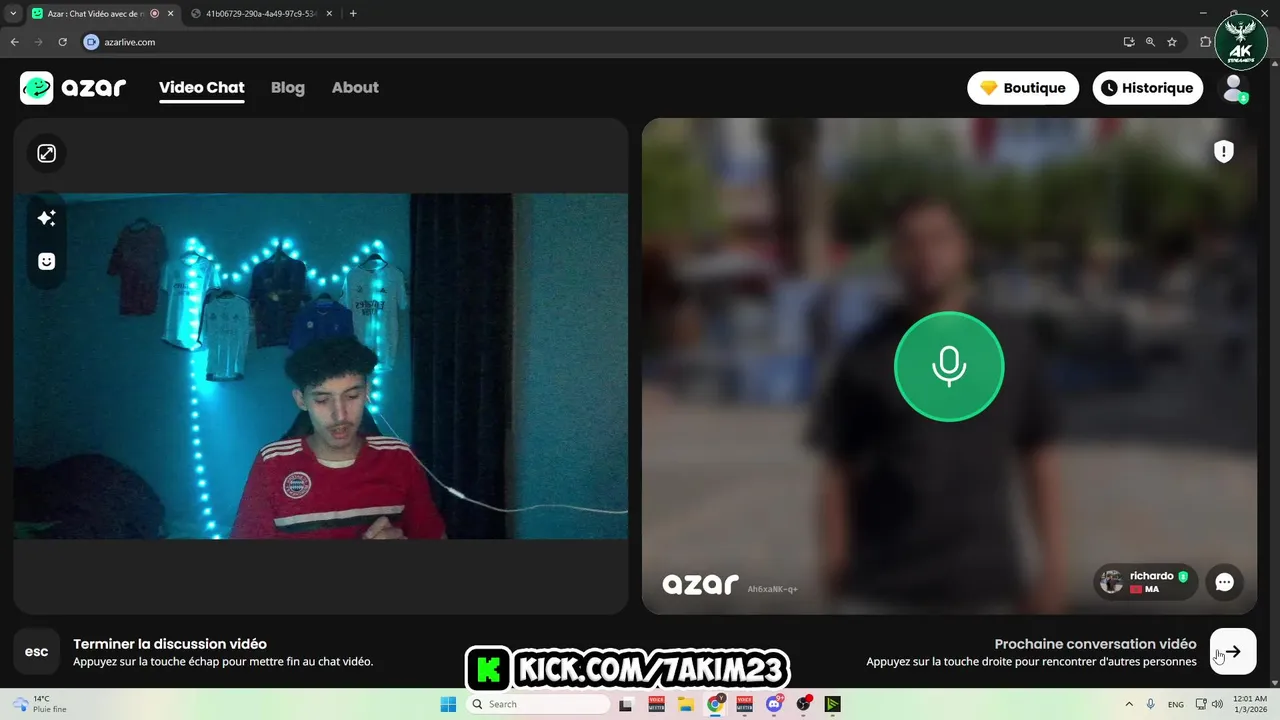Viewport: 1280px width, 720px height.
Task: Open the Blog page
Action: tap(287, 88)
